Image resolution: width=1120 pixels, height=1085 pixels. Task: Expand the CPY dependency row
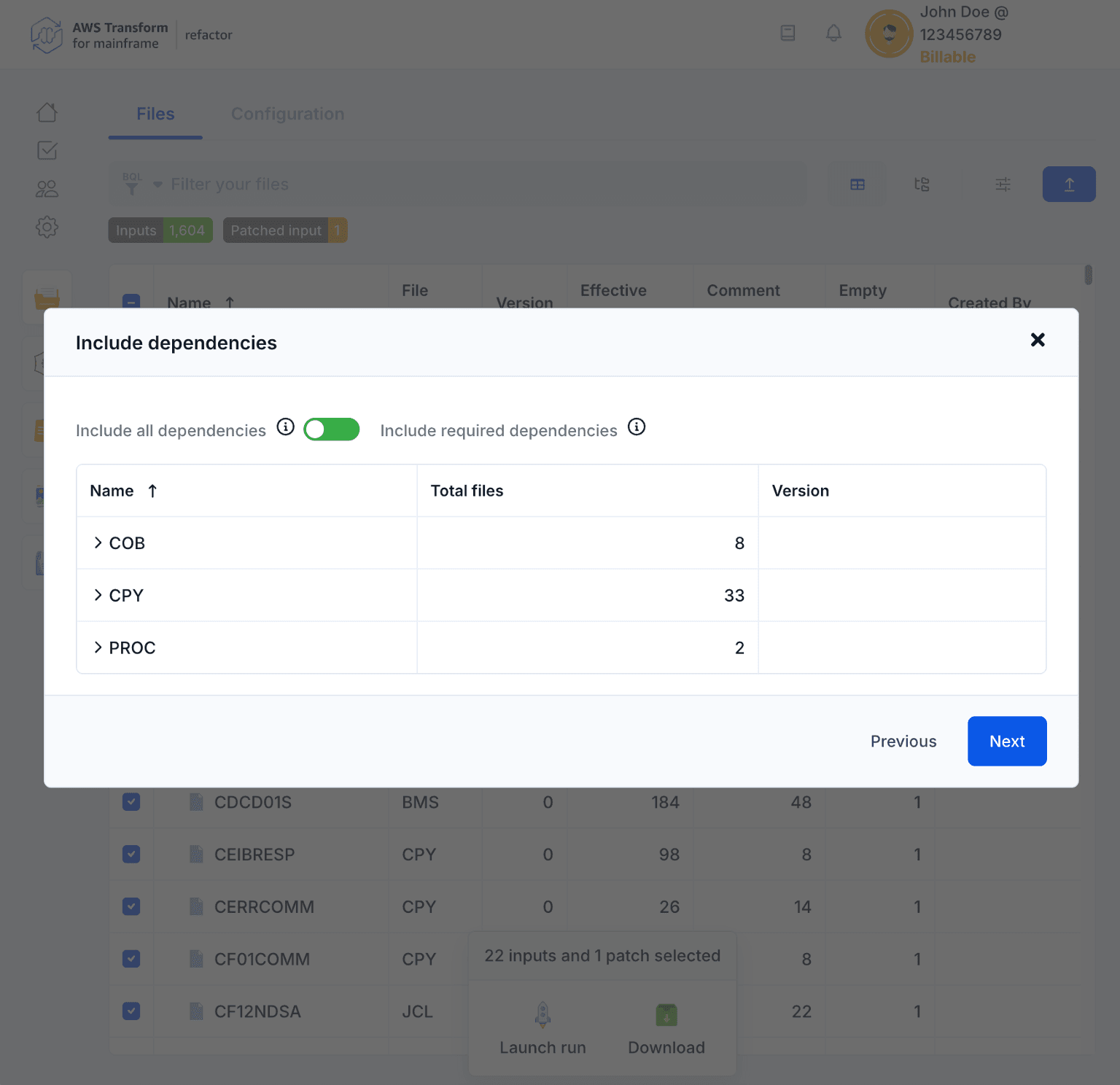98,596
